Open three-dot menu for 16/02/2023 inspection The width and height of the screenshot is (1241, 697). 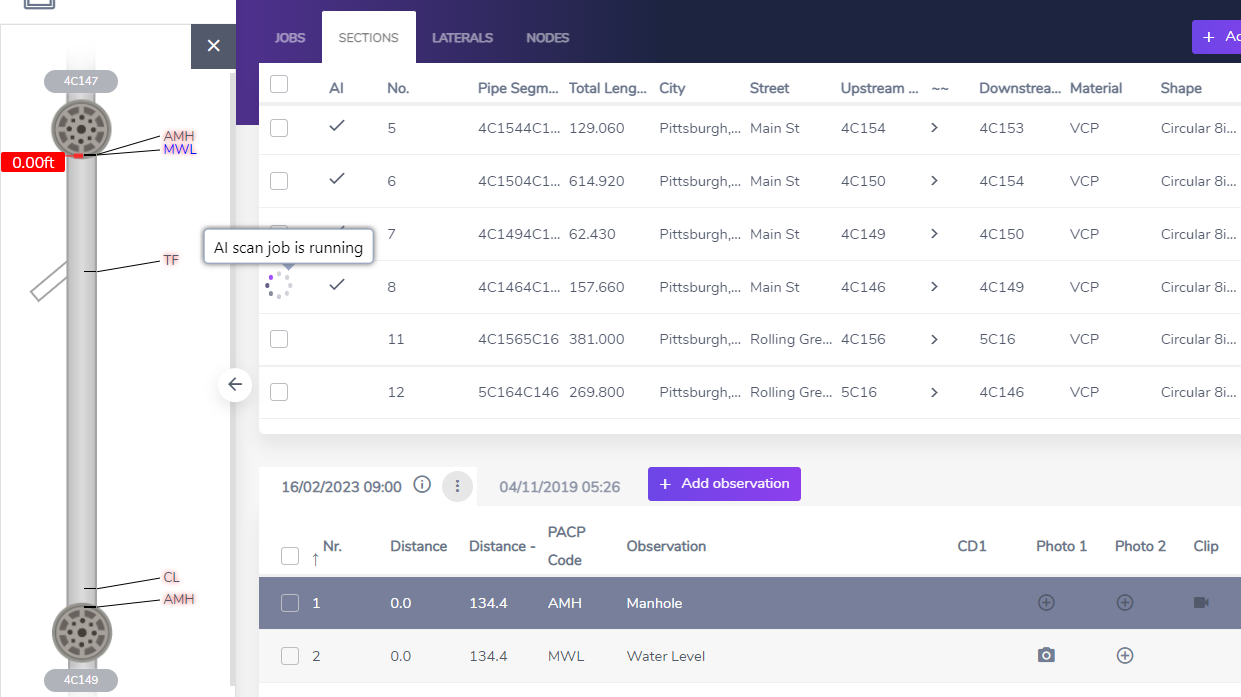tap(457, 486)
